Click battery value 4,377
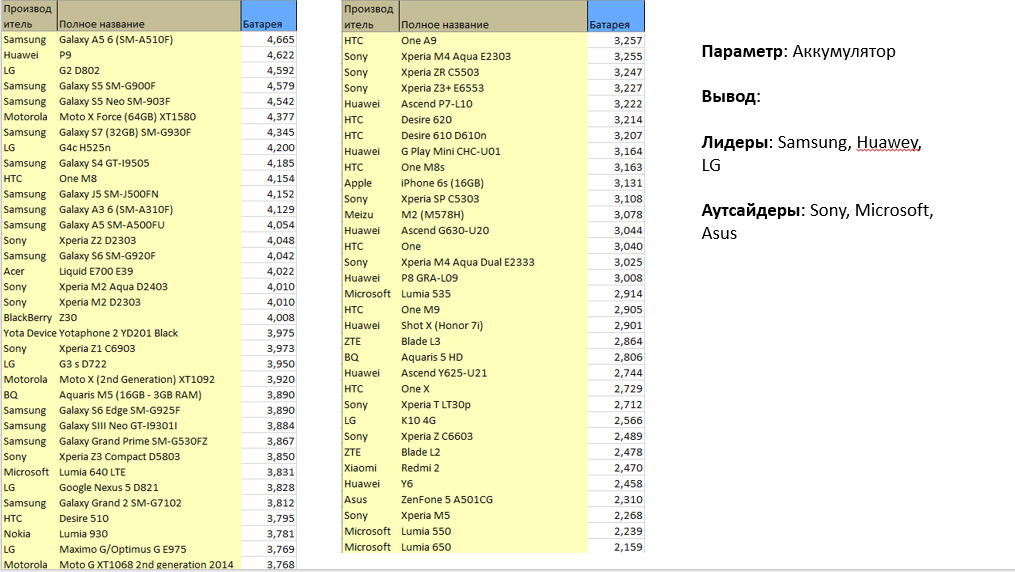This screenshot has height=572, width=1015. pyautogui.click(x=269, y=117)
